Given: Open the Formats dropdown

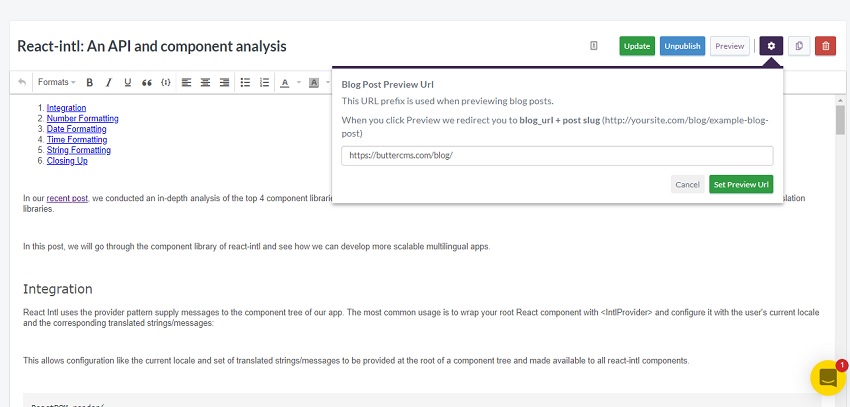Looking at the screenshot, I should pyautogui.click(x=56, y=82).
